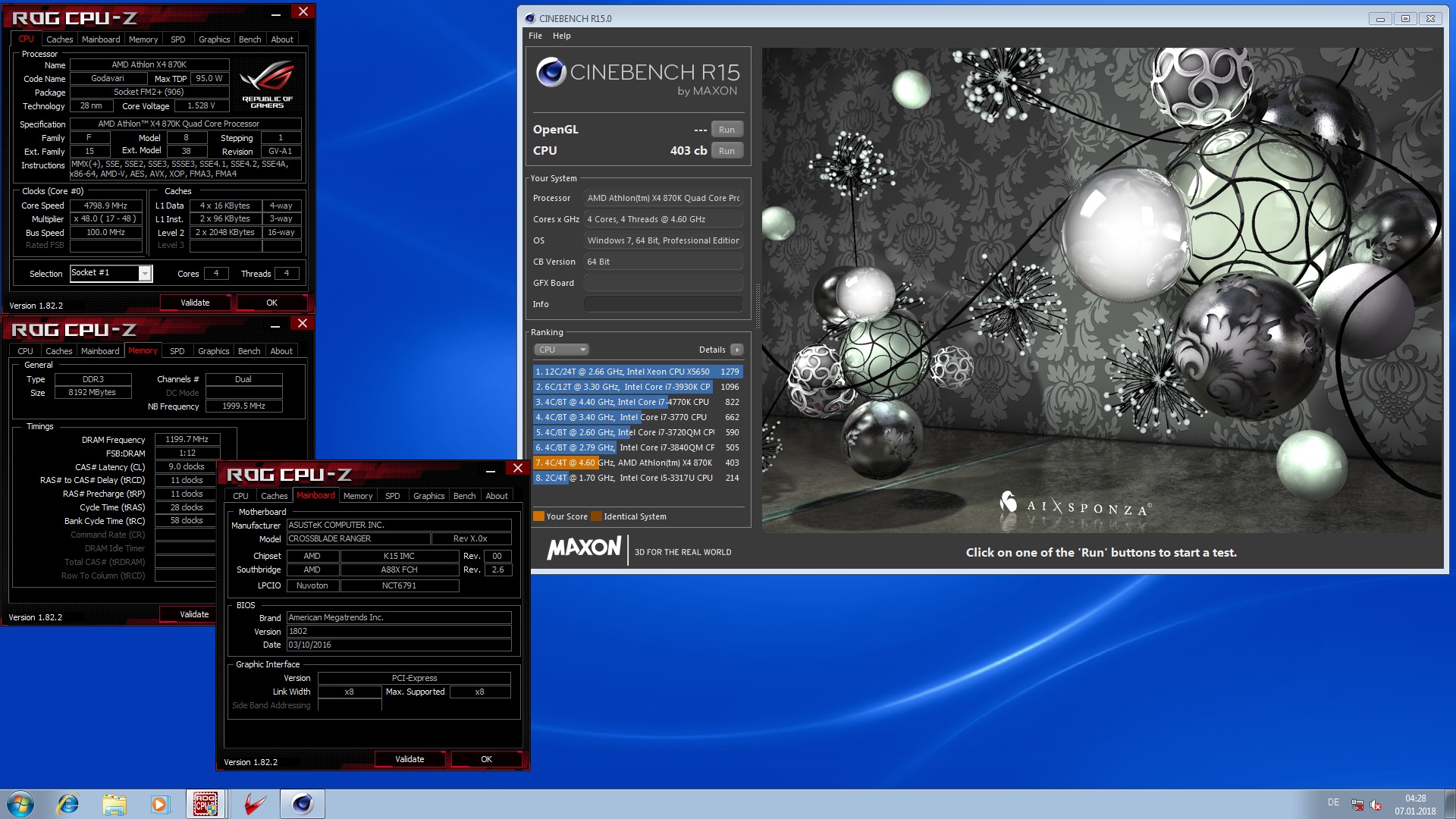This screenshot has height=819, width=1456.
Task: Click the Your Score orange legend swatch
Action: tap(538, 516)
